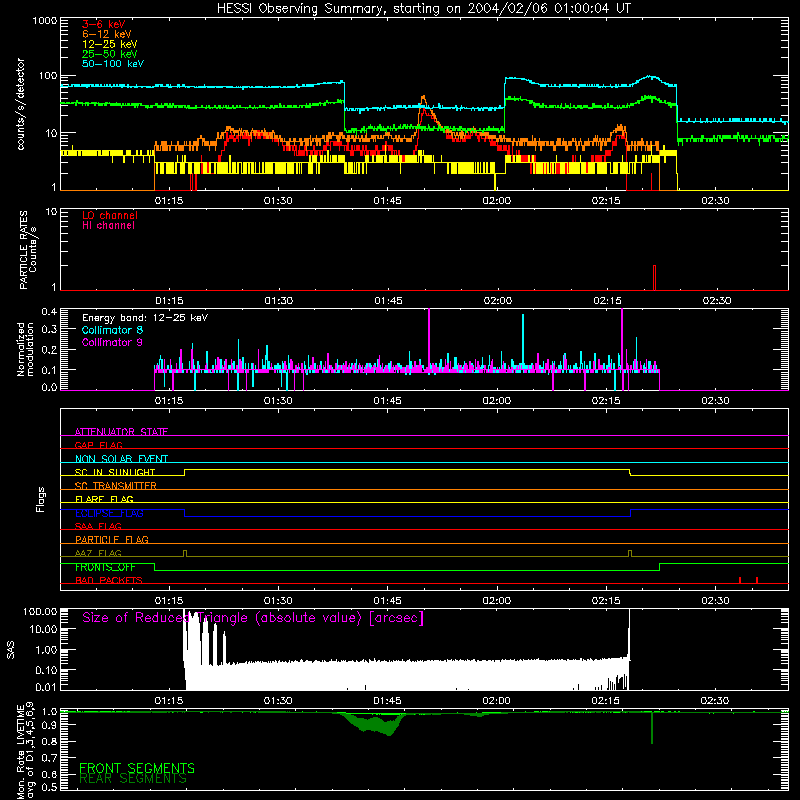Viewport: 800px width, 800px height.
Task: Click the '0.4' tick on modulation axis
Action: (x=49, y=312)
